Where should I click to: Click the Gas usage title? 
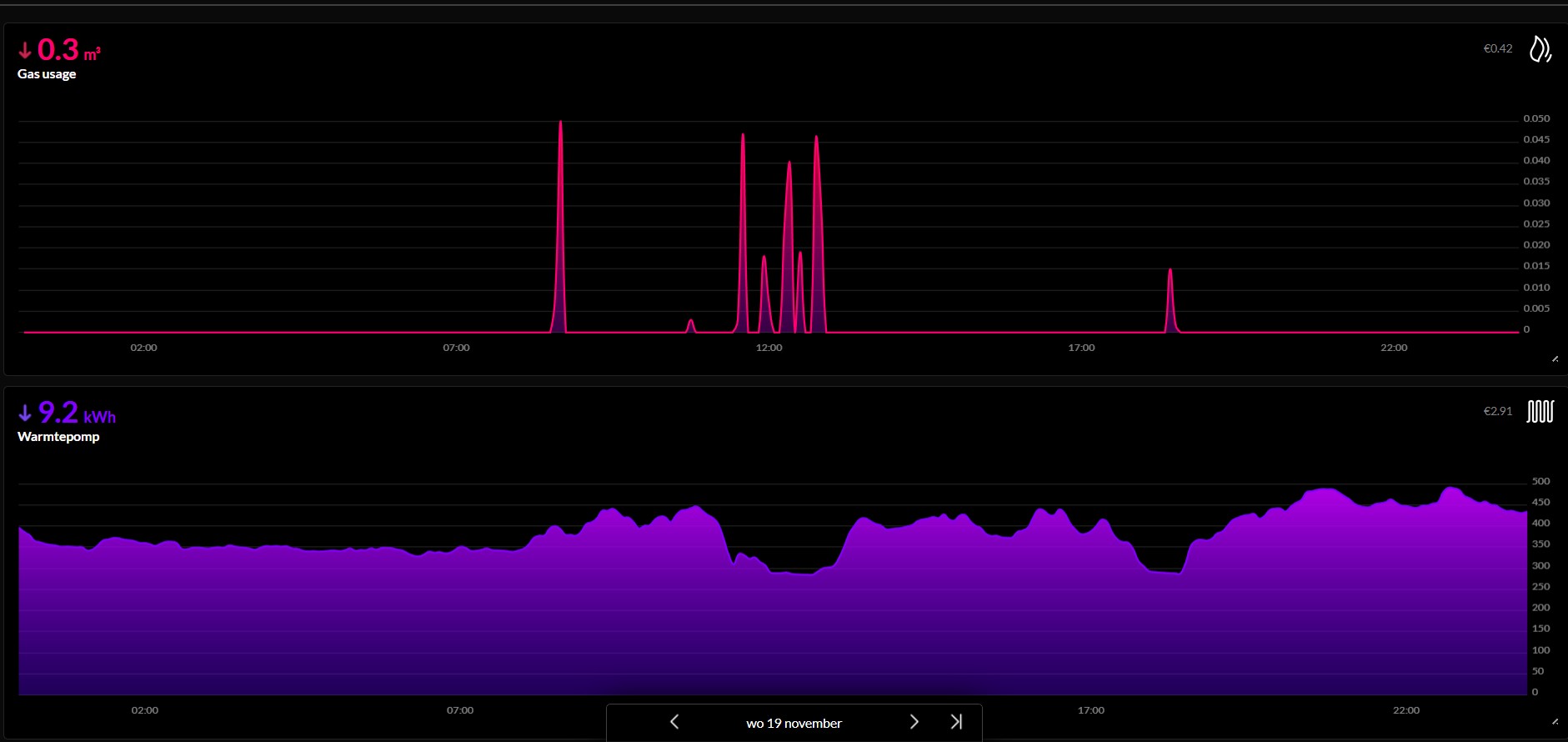pyautogui.click(x=47, y=74)
